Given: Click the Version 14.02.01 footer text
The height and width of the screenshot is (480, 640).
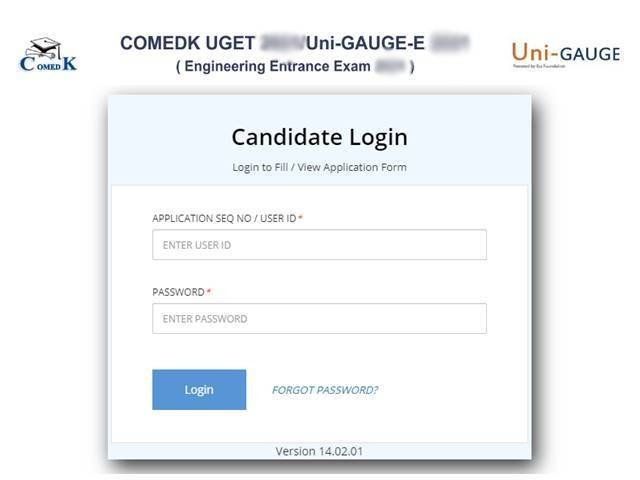Looking at the screenshot, I should (319, 451).
